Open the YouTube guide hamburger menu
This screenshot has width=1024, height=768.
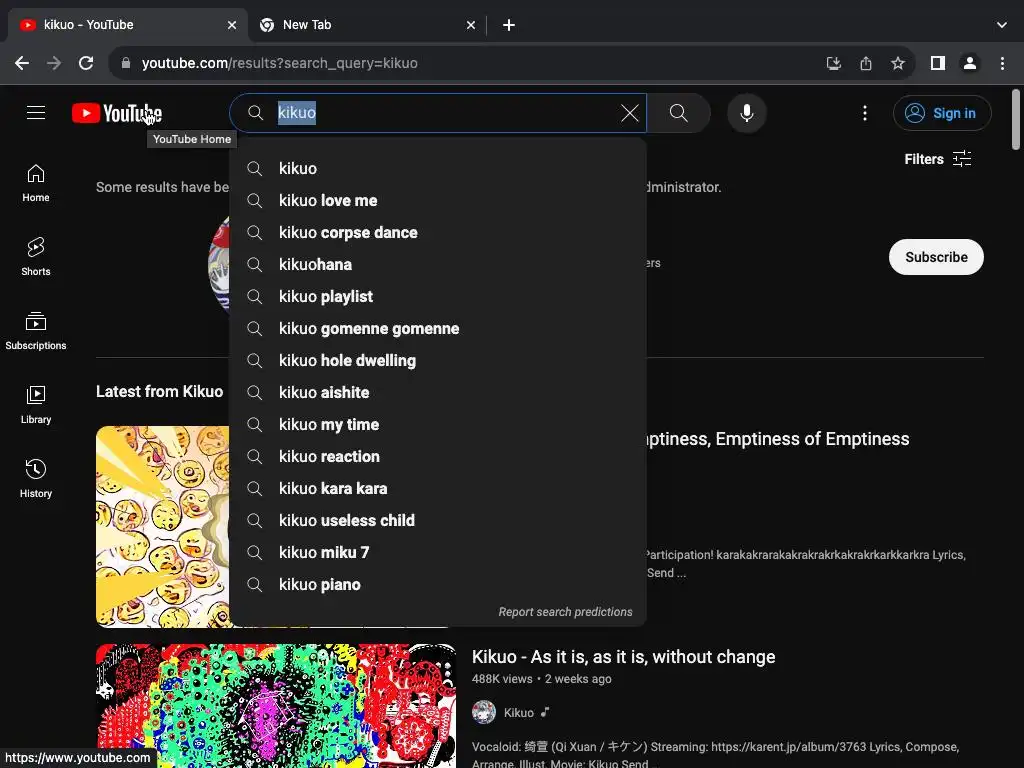tap(36, 113)
